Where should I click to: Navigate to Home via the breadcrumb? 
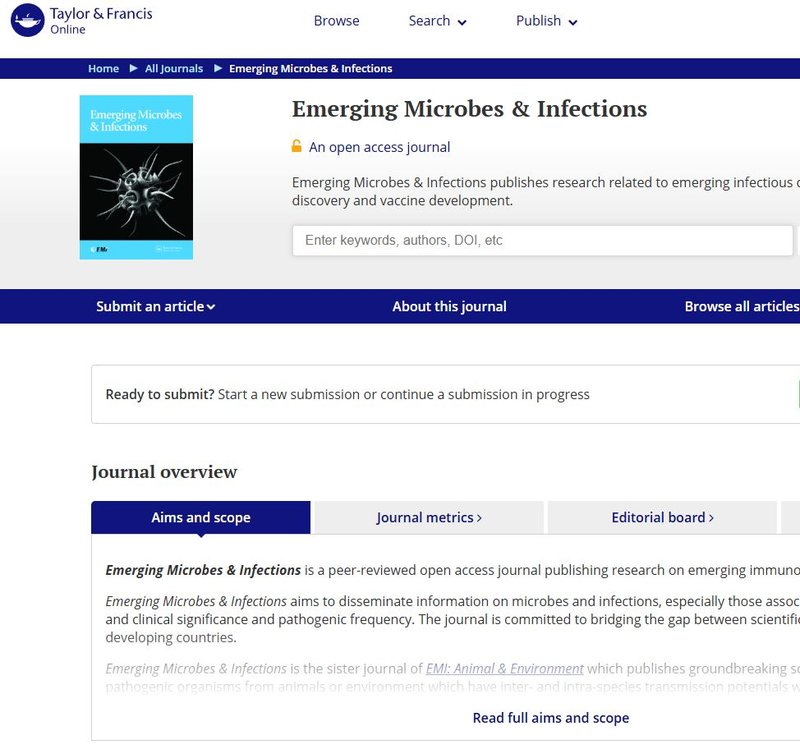tap(103, 68)
